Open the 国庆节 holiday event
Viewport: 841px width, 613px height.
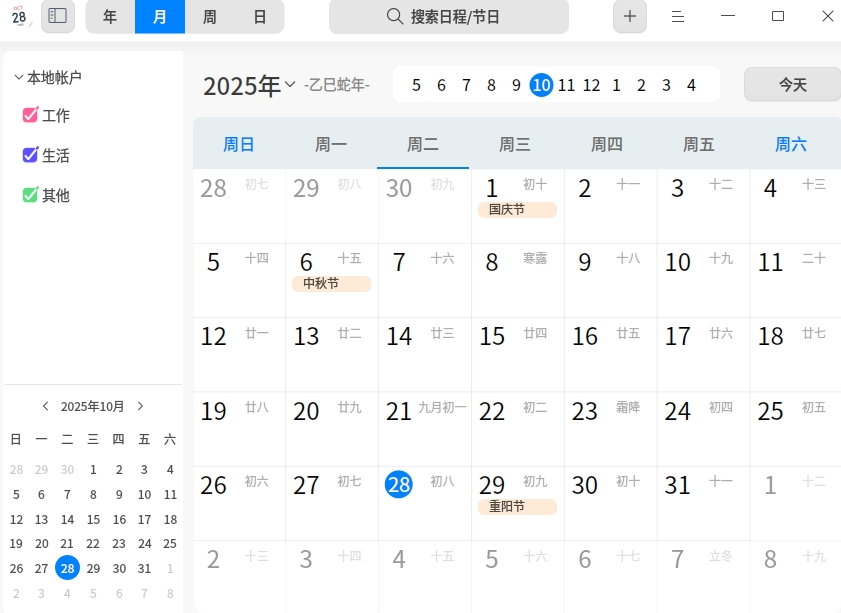coord(517,210)
